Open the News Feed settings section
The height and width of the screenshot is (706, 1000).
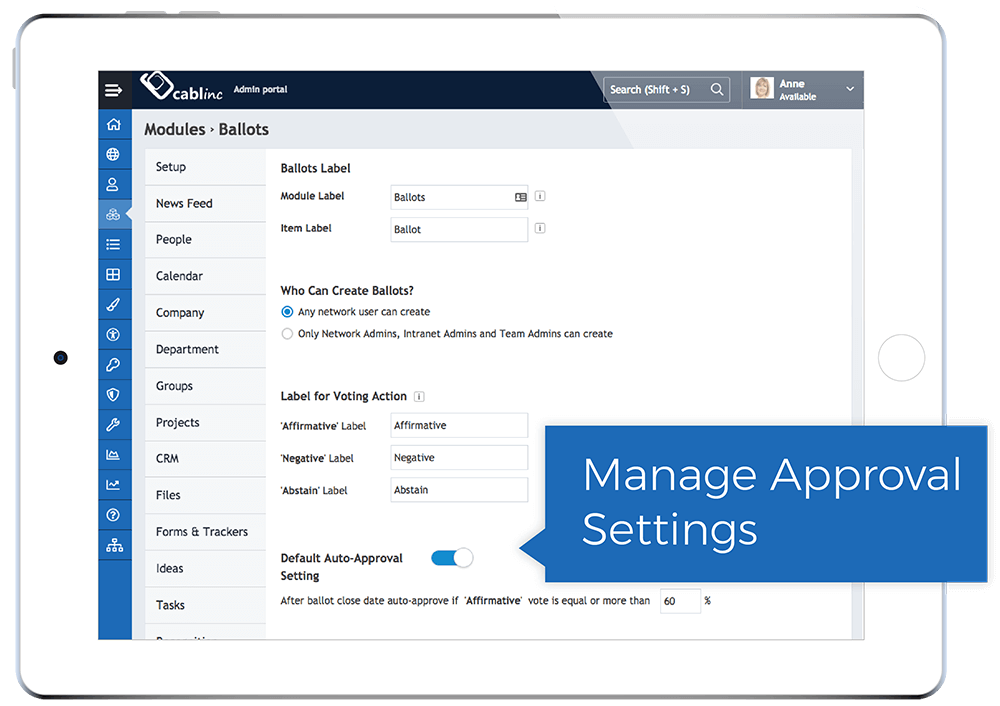183,203
